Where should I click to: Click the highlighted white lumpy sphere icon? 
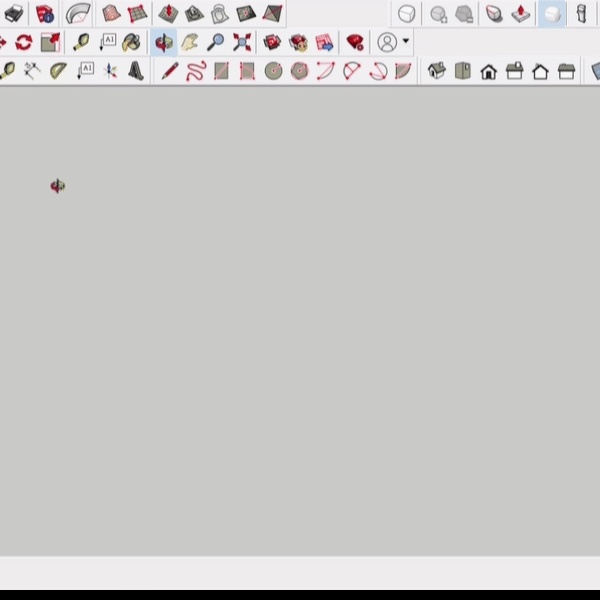tap(552, 14)
